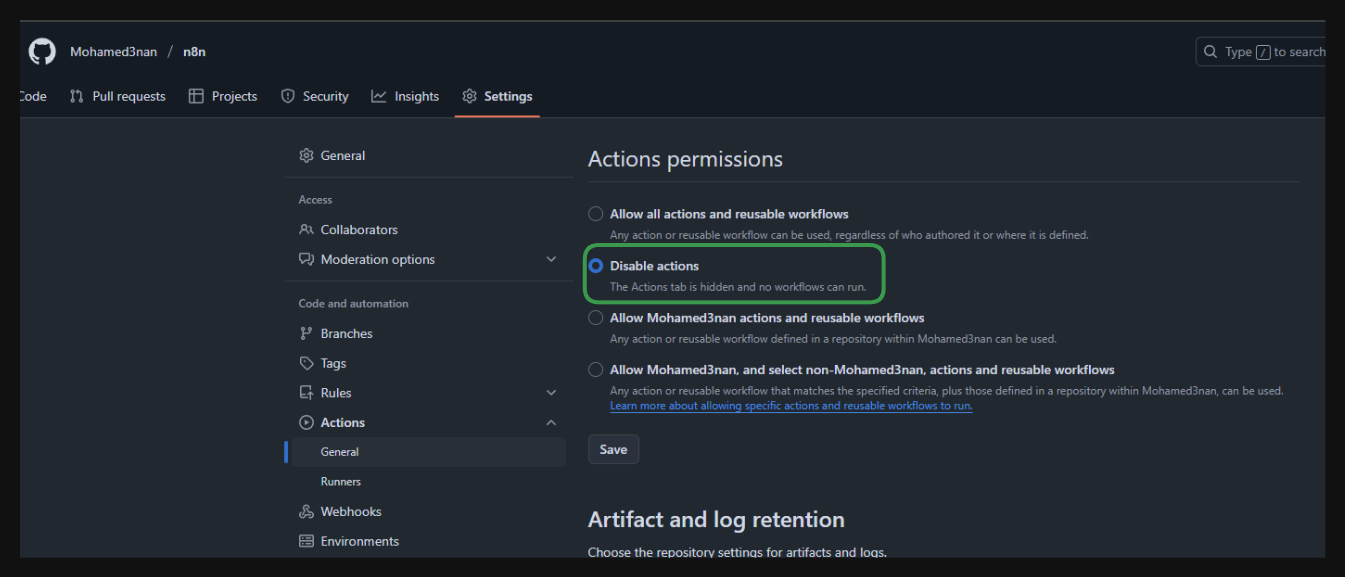Viewport: 1345px width, 577px height.
Task: Click the Actions play icon in sidebar
Action: pyautogui.click(x=306, y=423)
